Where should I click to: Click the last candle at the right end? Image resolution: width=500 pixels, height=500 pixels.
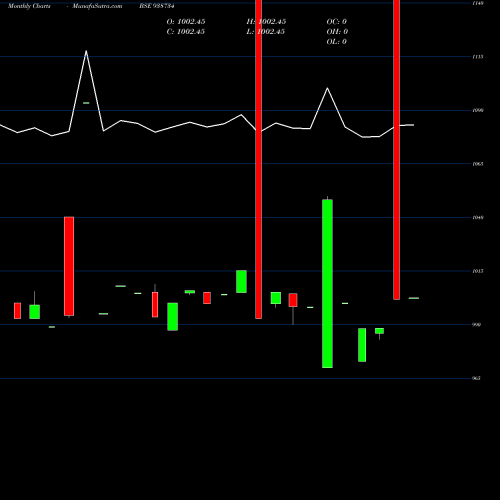(x=414, y=298)
